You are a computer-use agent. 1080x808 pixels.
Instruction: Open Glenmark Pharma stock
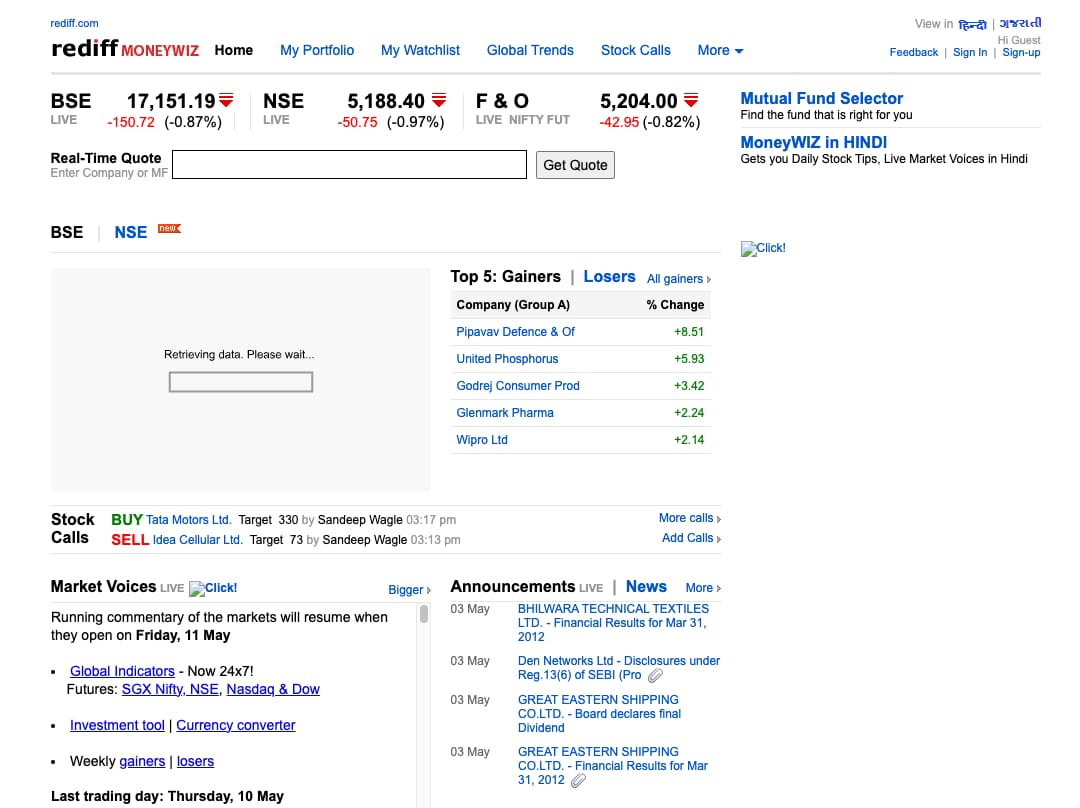[505, 413]
